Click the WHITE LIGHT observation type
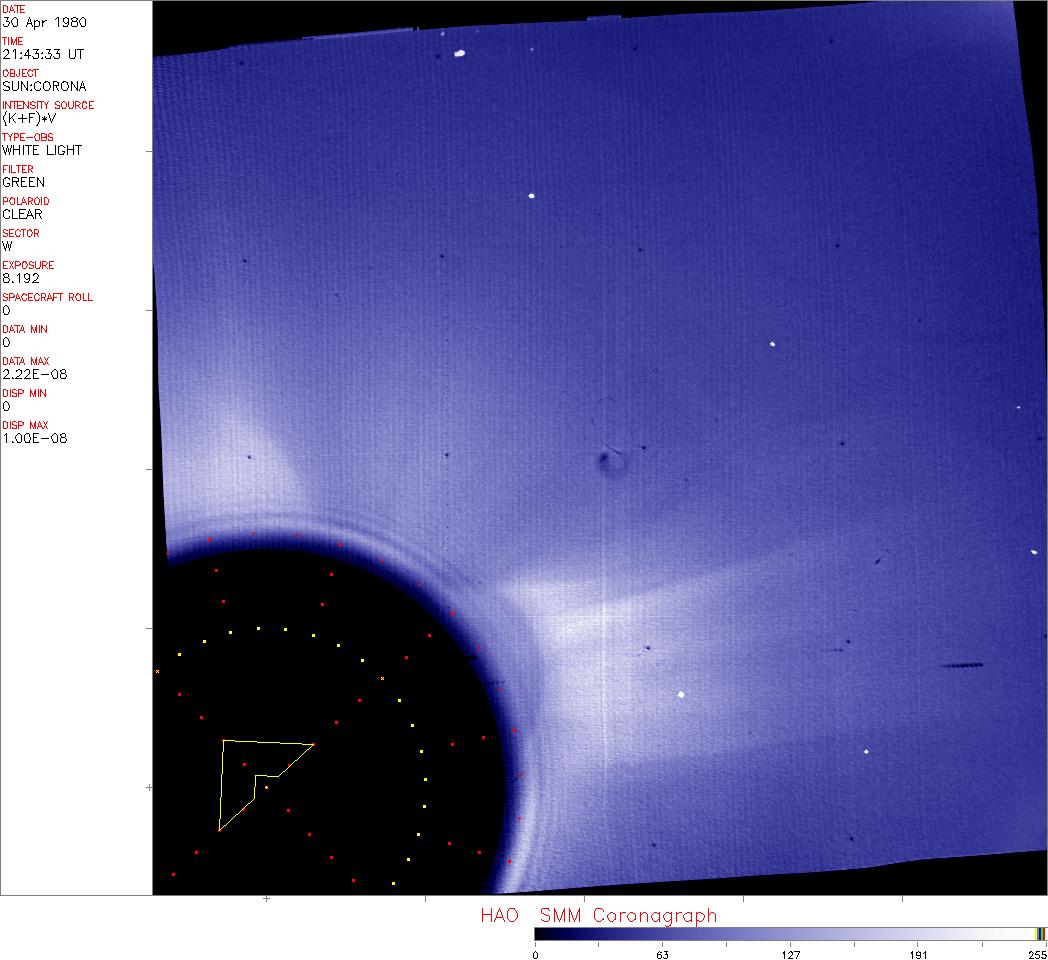 point(42,150)
